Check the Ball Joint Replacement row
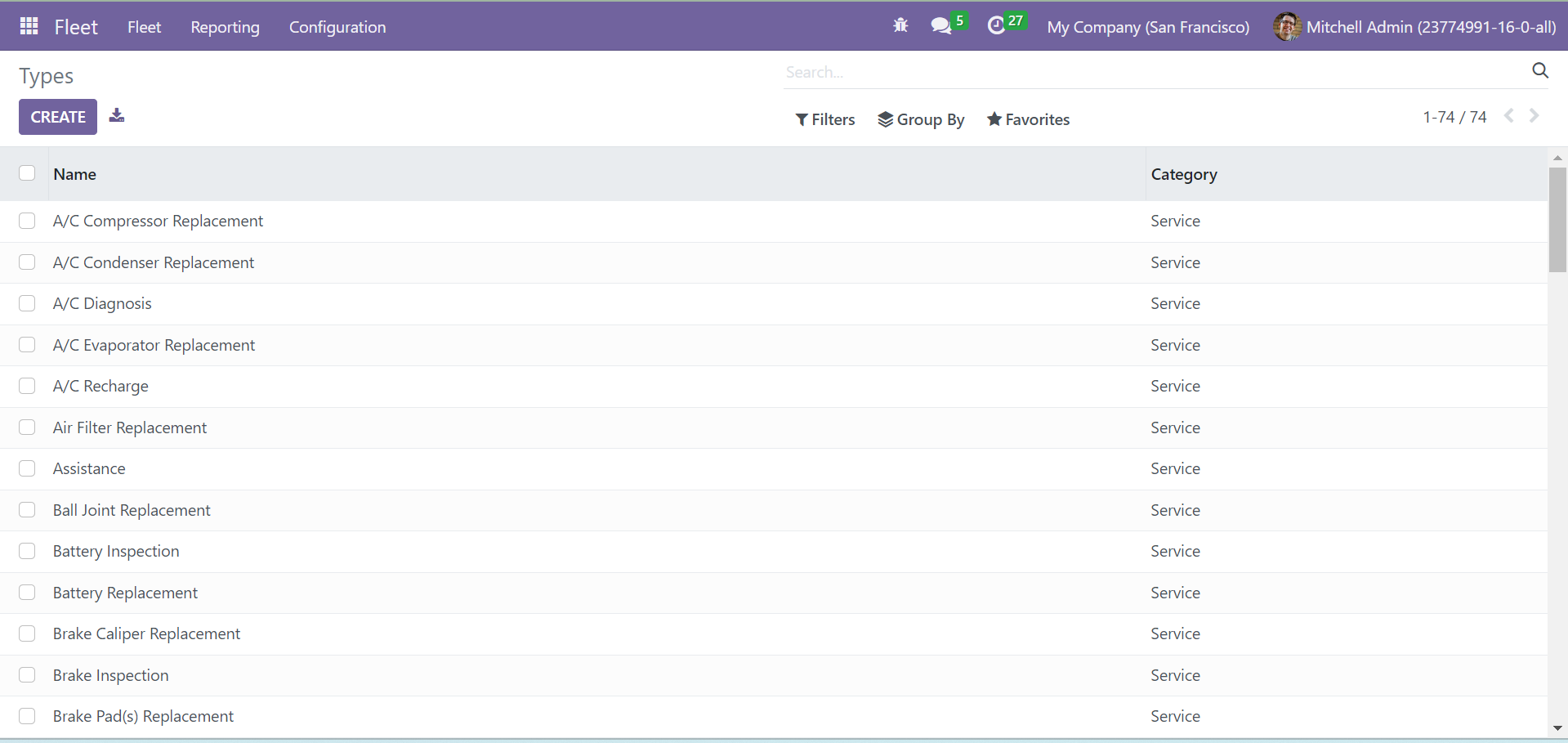The height and width of the screenshot is (743, 1568). click(x=27, y=509)
